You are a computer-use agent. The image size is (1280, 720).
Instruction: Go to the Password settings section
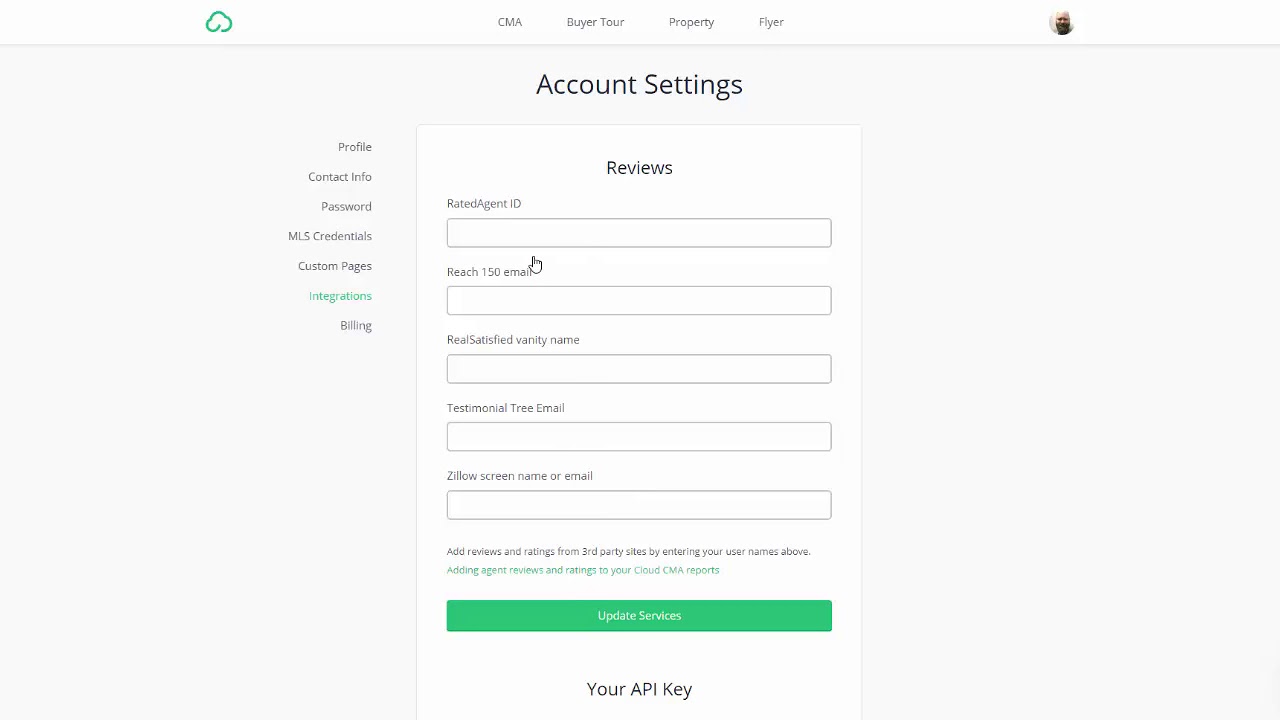coord(346,207)
